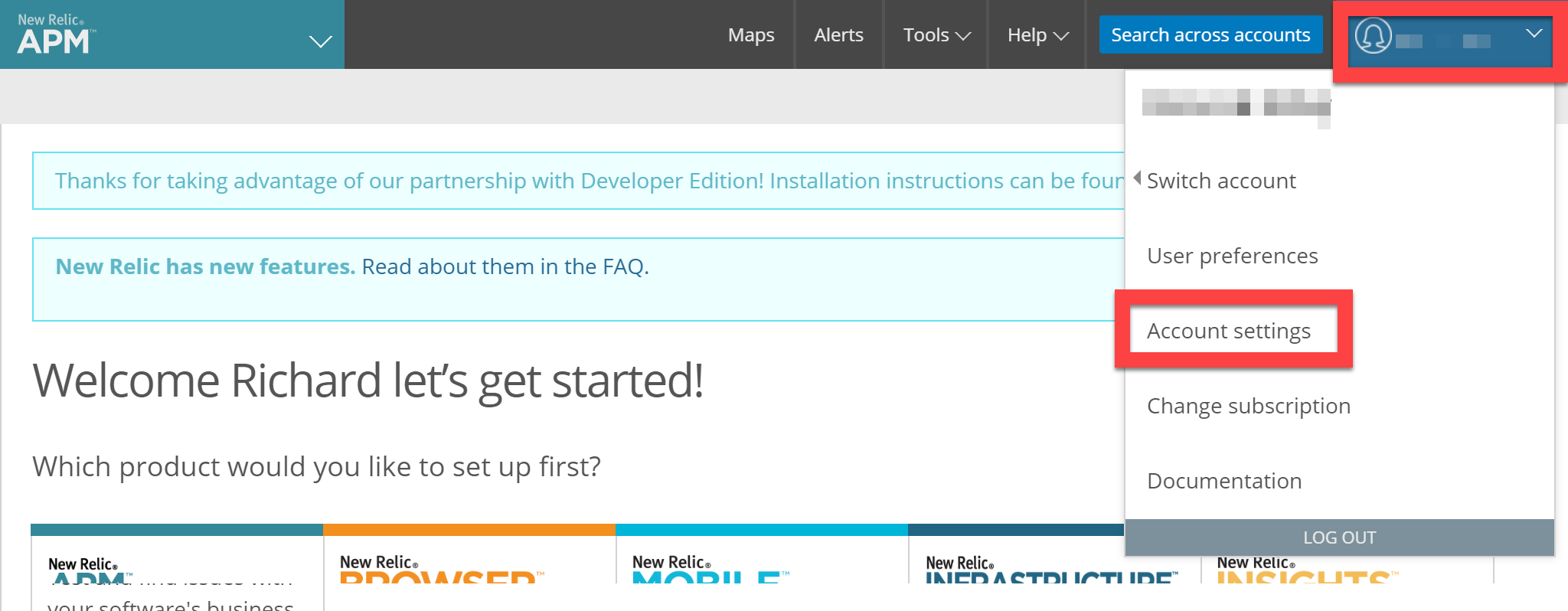Open the Maps menu item

coord(751,35)
